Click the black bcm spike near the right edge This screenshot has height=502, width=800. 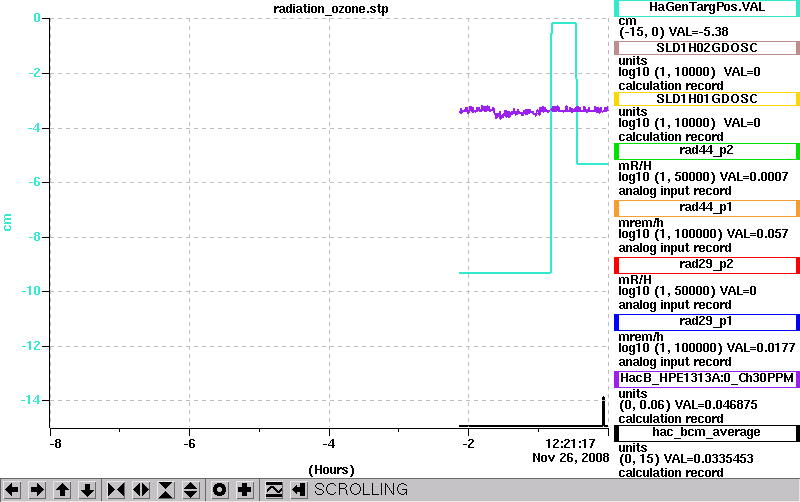click(604, 411)
